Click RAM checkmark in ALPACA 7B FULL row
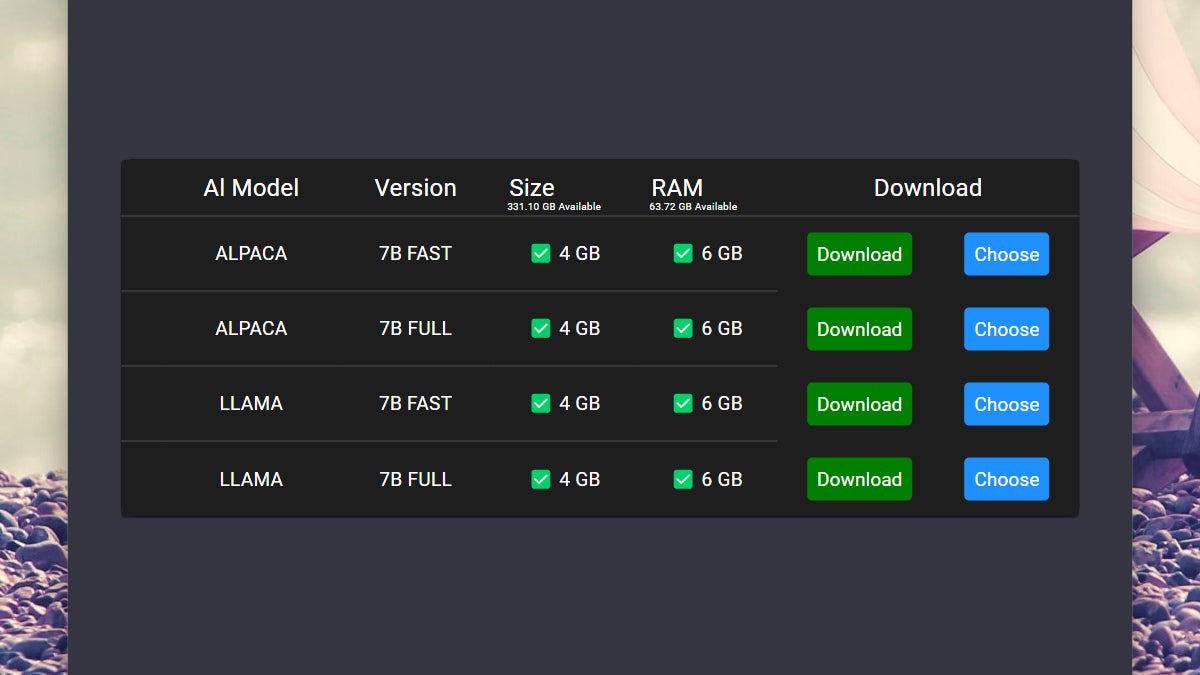 (683, 328)
